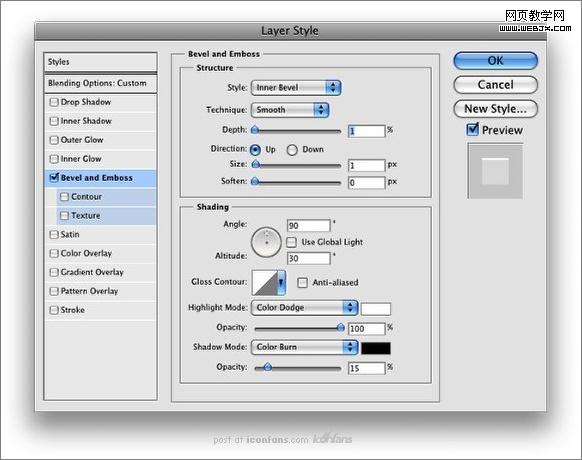Check the Gradient Overlay checkbox
Image resolution: width=582 pixels, height=460 pixels.
54,272
